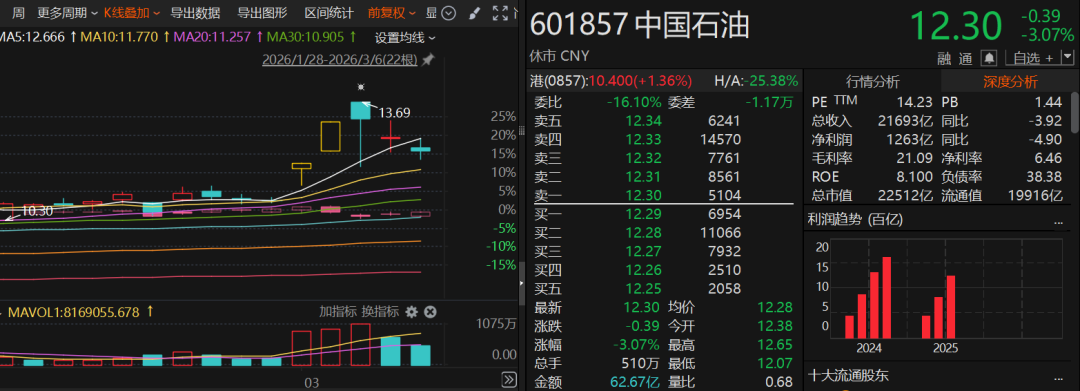Click the tallest cyan candle labeled 13.69
The height and width of the screenshot is (391, 1080).
point(360,110)
